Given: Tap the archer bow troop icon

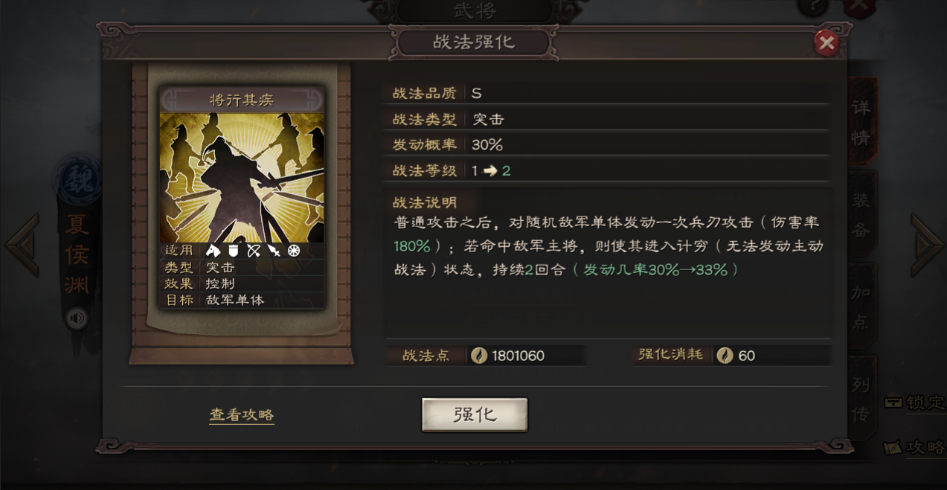Looking at the screenshot, I should coord(254,251).
